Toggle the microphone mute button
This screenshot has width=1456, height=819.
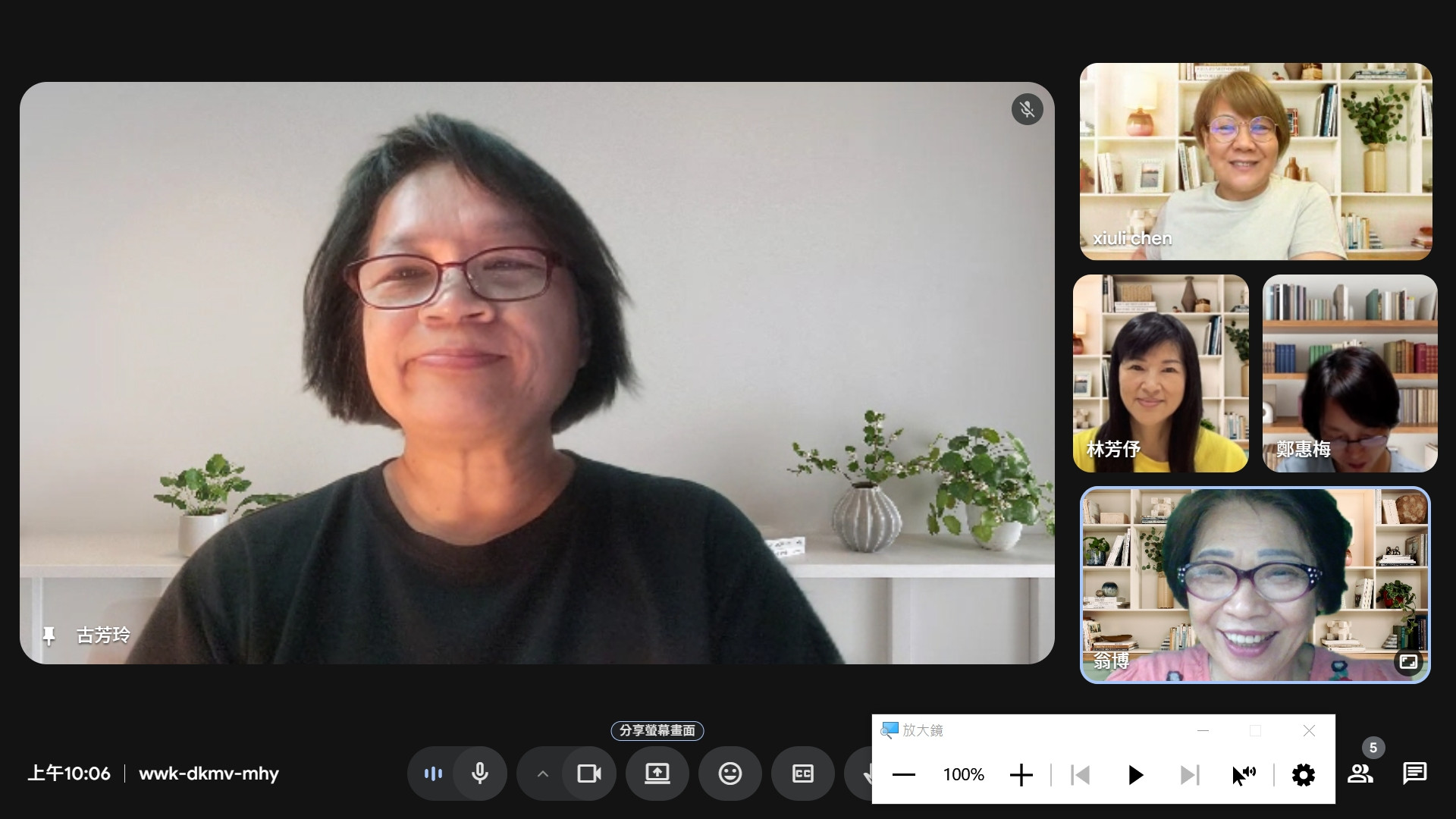tap(479, 773)
